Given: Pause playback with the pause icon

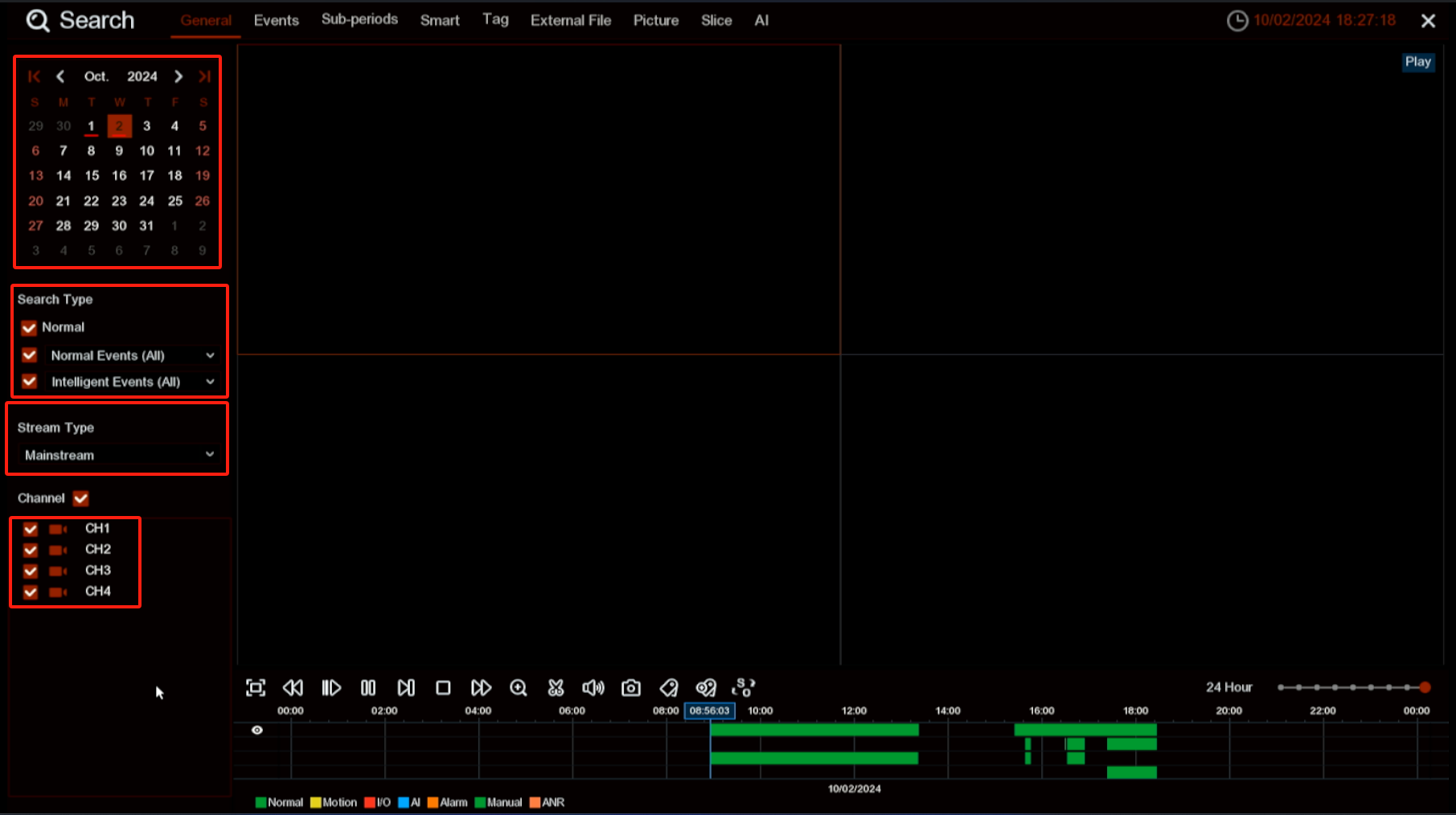Looking at the screenshot, I should coord(368,688).
